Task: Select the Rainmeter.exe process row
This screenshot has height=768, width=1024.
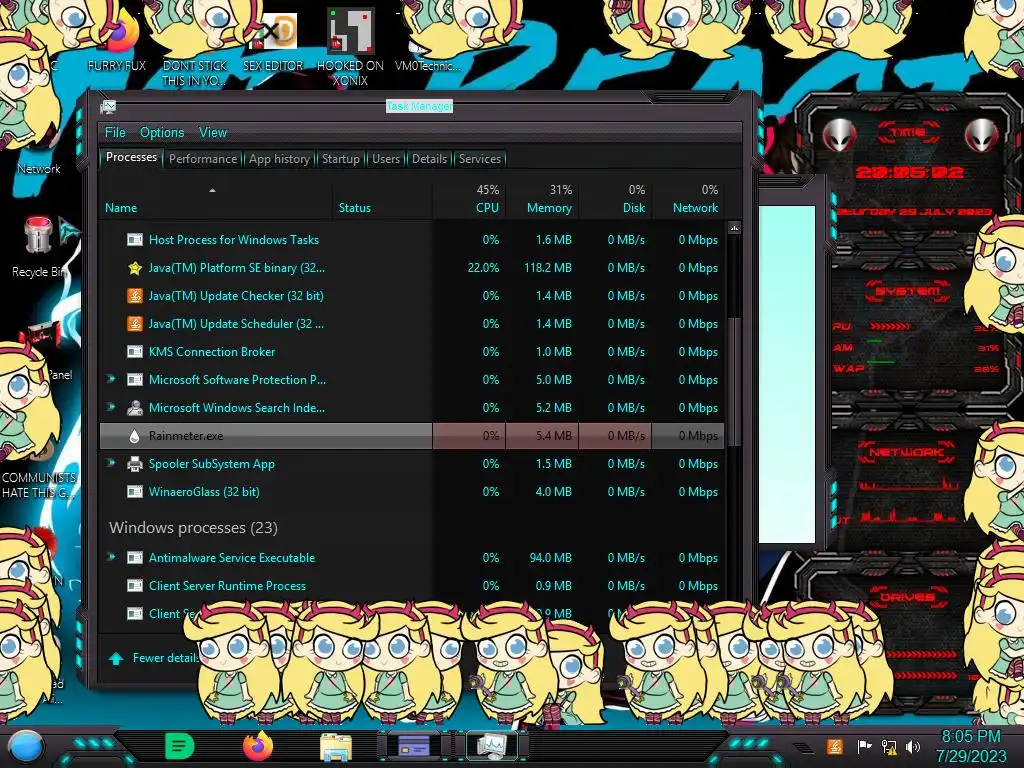Action: tap(411, 436)
